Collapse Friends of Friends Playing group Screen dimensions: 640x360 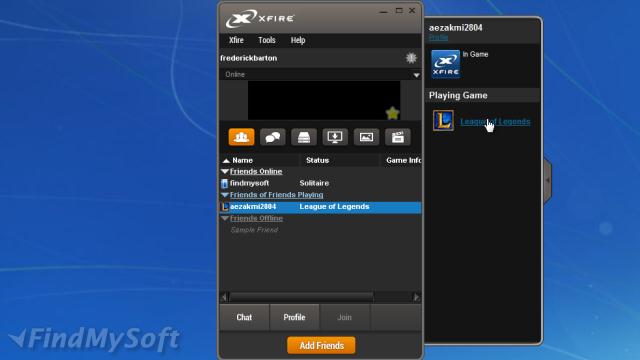(x=224, y=195)
